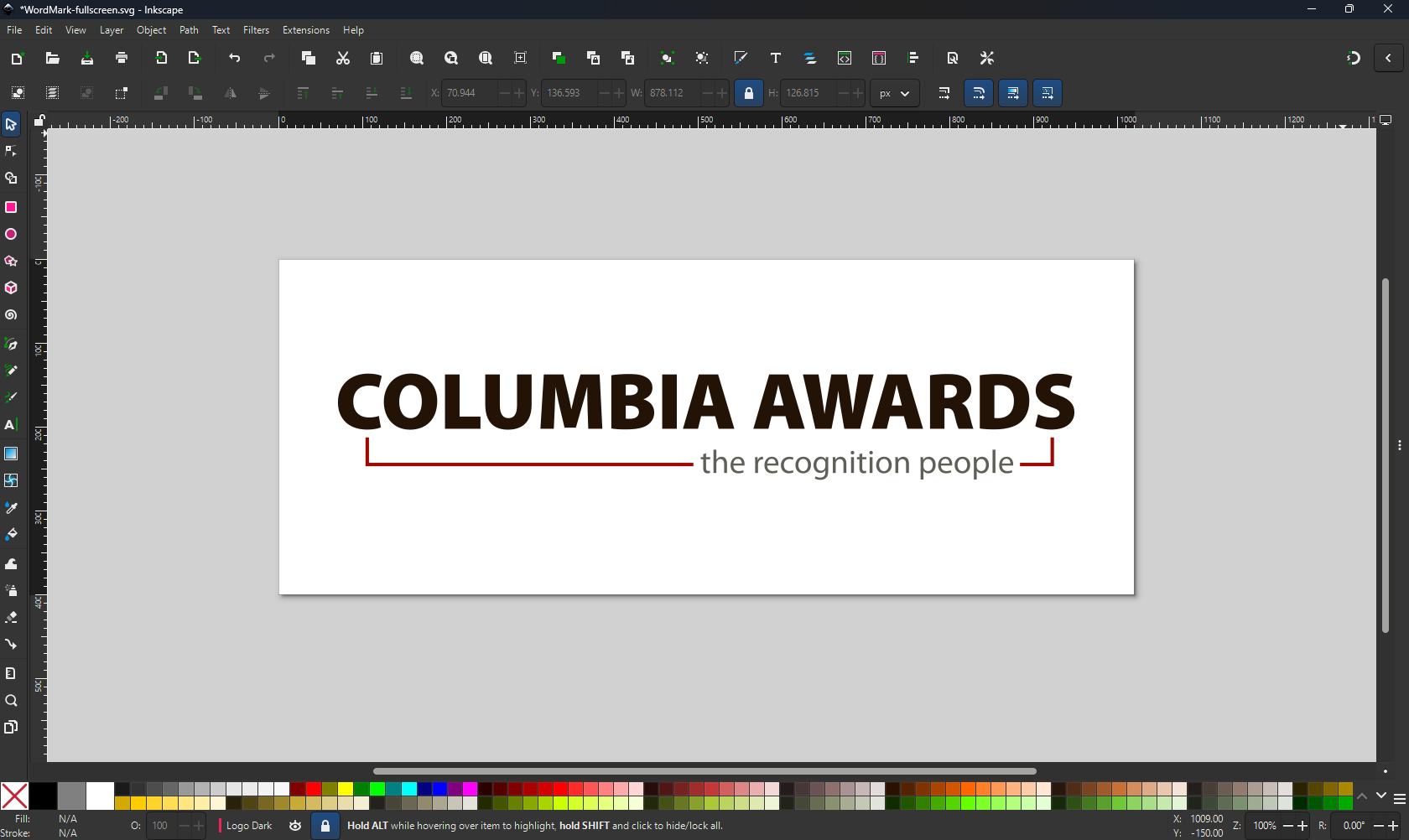Open the Layer menu
Image resolution: width=1409 pixels, height=840 pixels.
pyautogui.click(x=112, y=30)
